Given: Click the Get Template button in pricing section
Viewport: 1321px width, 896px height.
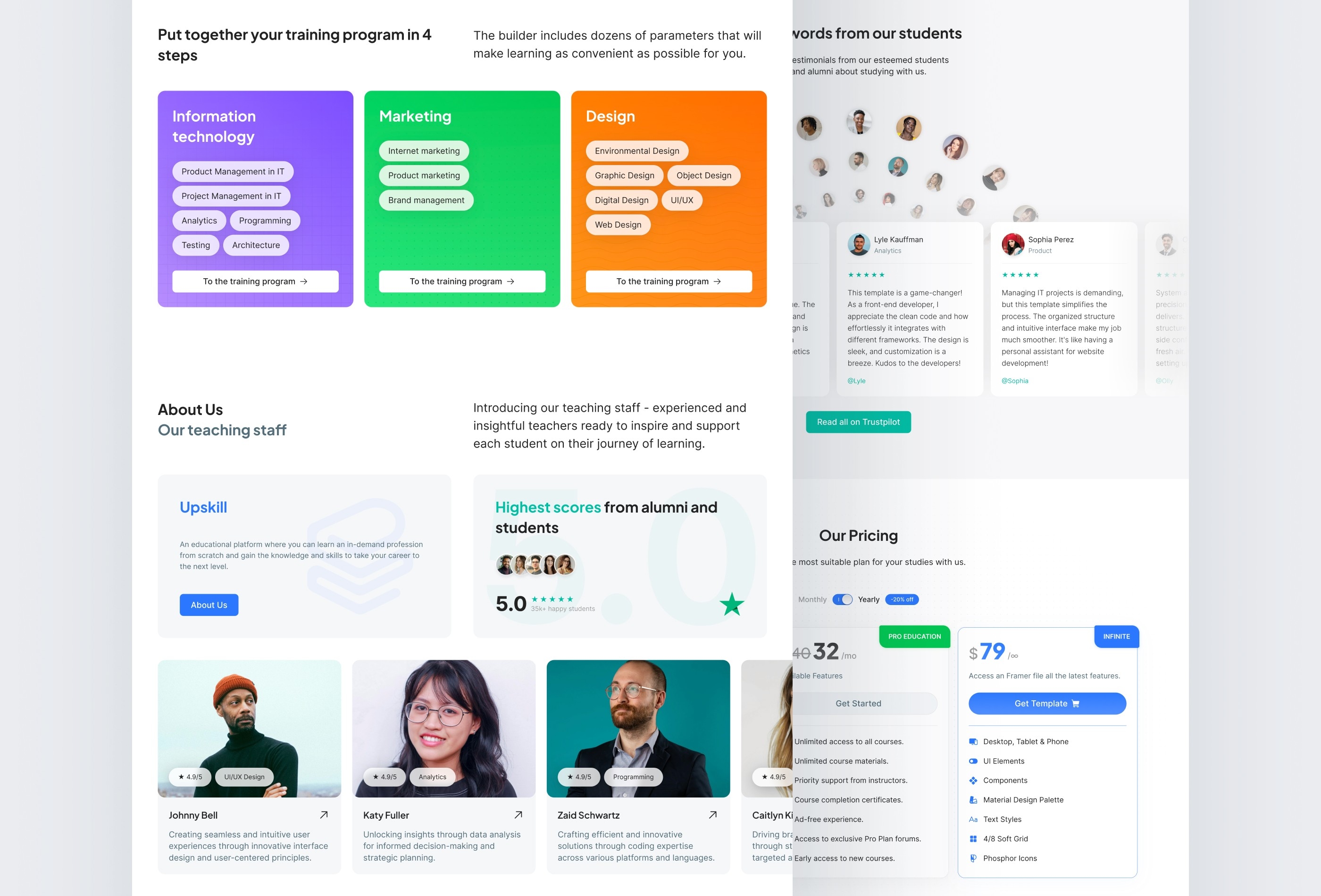Looking at the screenshot, I should pyautogui.click(x=1047, y=703).
